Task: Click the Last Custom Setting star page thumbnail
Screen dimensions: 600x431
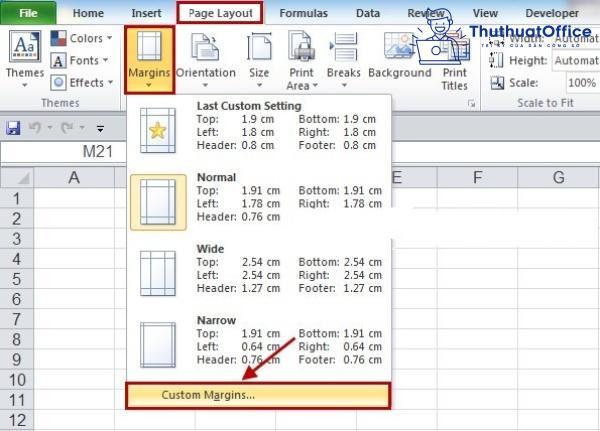Action: [x=158, y=131]
